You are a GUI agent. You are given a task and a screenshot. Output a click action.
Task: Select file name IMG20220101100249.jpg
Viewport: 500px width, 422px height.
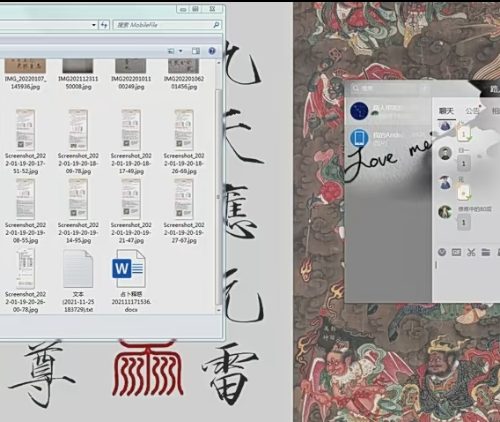(131, 83)
